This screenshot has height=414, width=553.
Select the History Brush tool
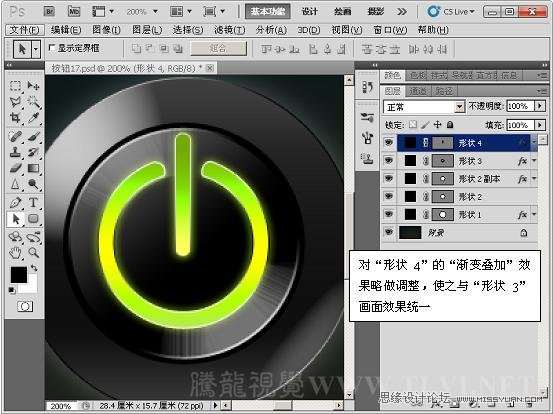pos(34,152)
